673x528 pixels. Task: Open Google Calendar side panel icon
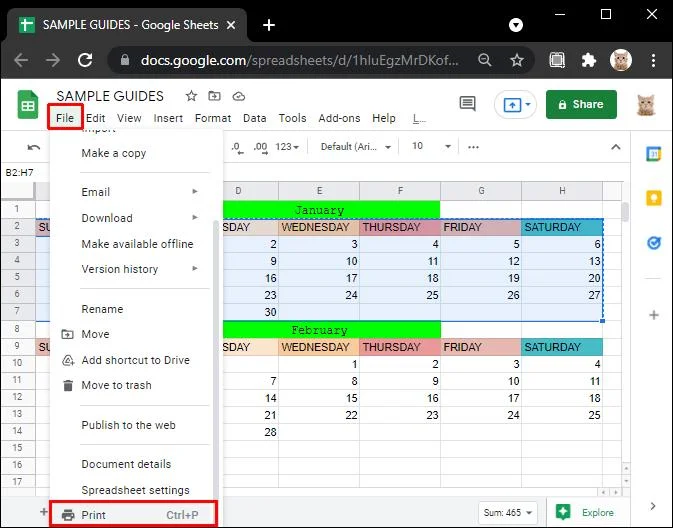653,153
